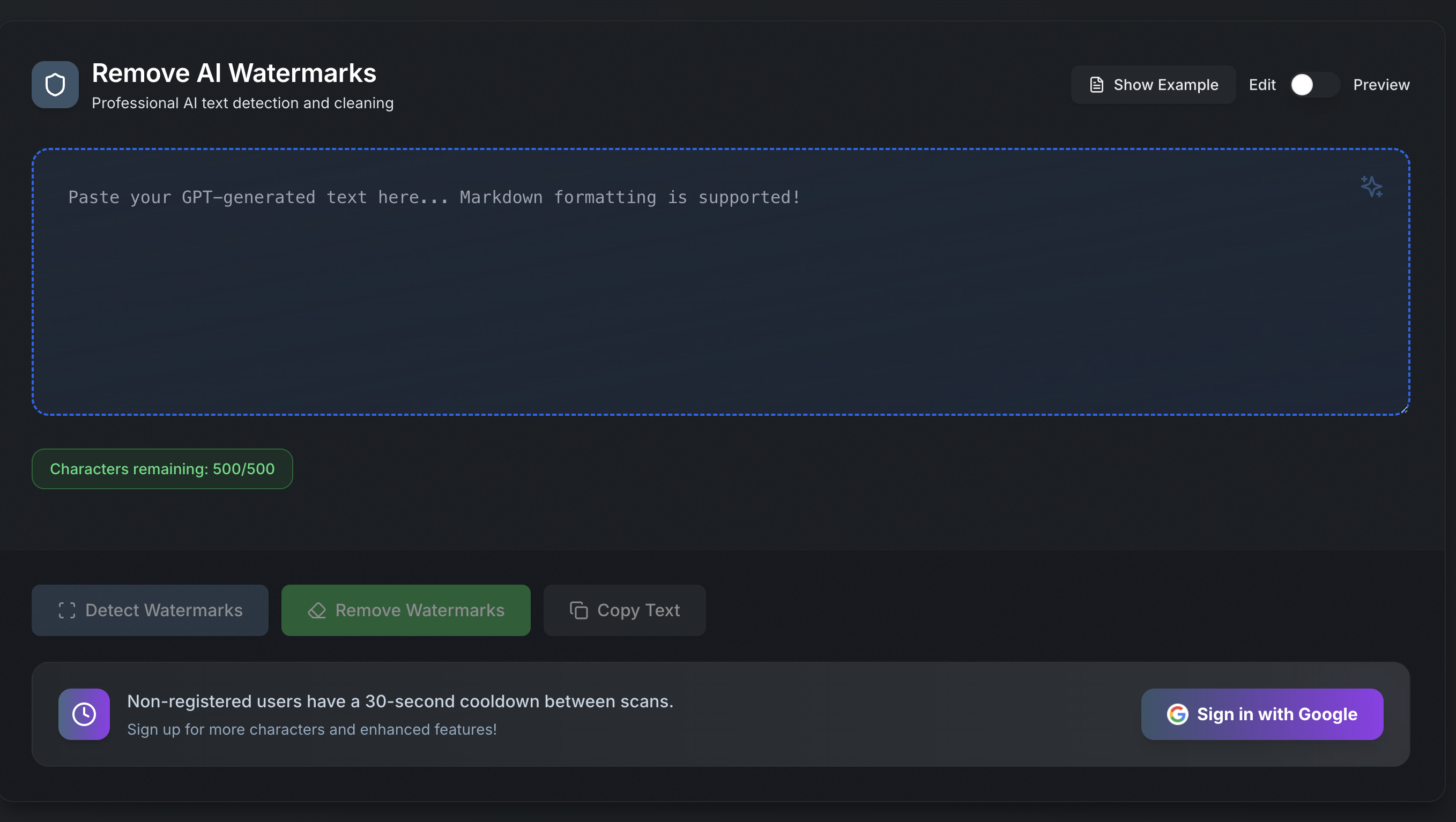This screenshot has height=822, width=1456.
Task: Click the copy icon on Copy Text
Action: (579, 610)
